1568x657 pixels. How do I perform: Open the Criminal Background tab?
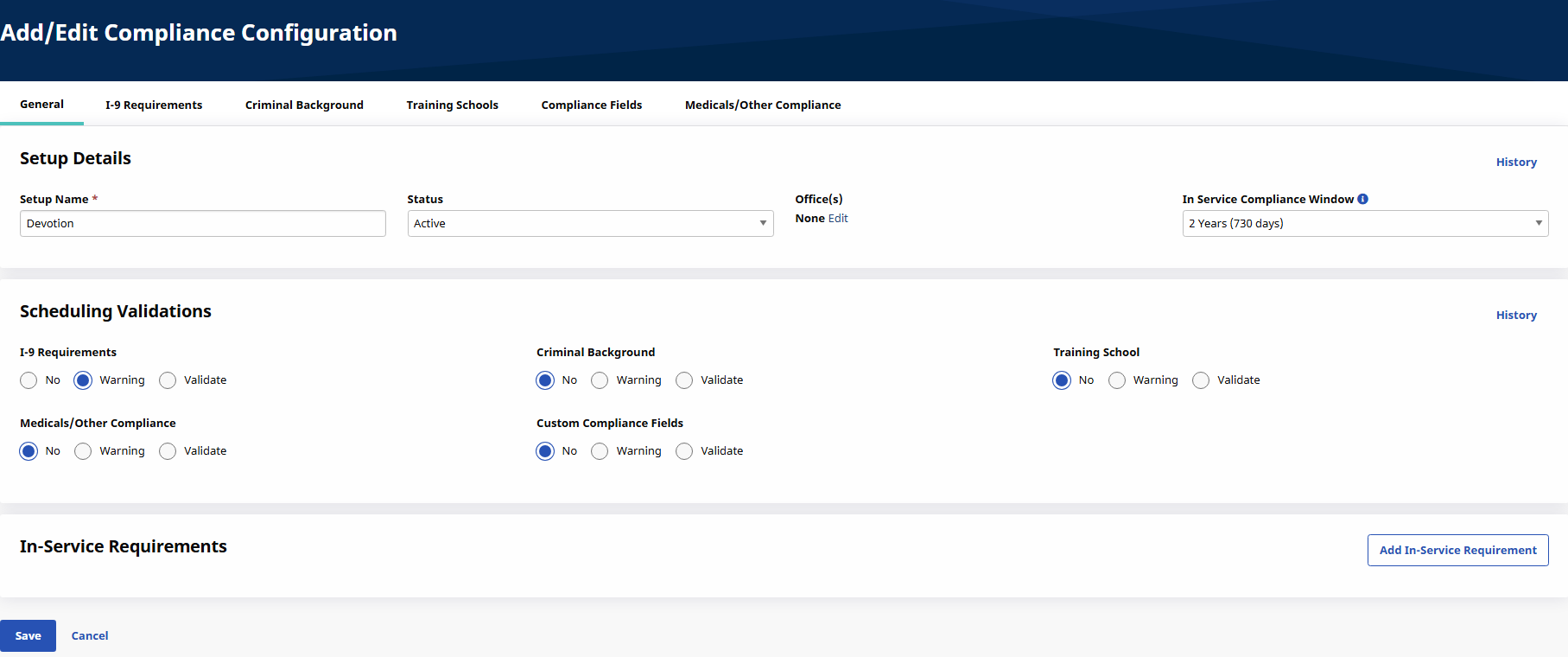coord(304,105)
